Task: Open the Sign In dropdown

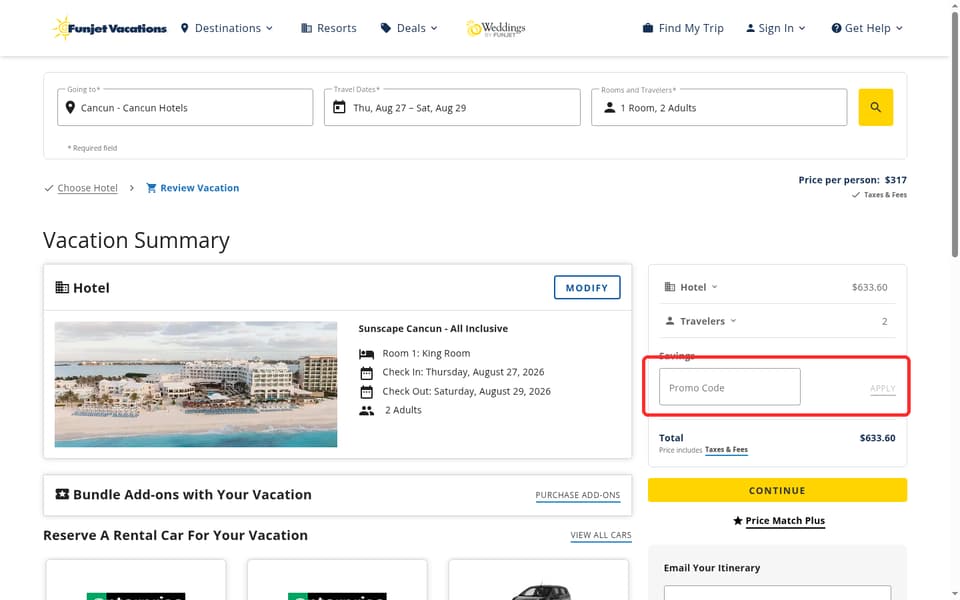Action: pos(776,28)
